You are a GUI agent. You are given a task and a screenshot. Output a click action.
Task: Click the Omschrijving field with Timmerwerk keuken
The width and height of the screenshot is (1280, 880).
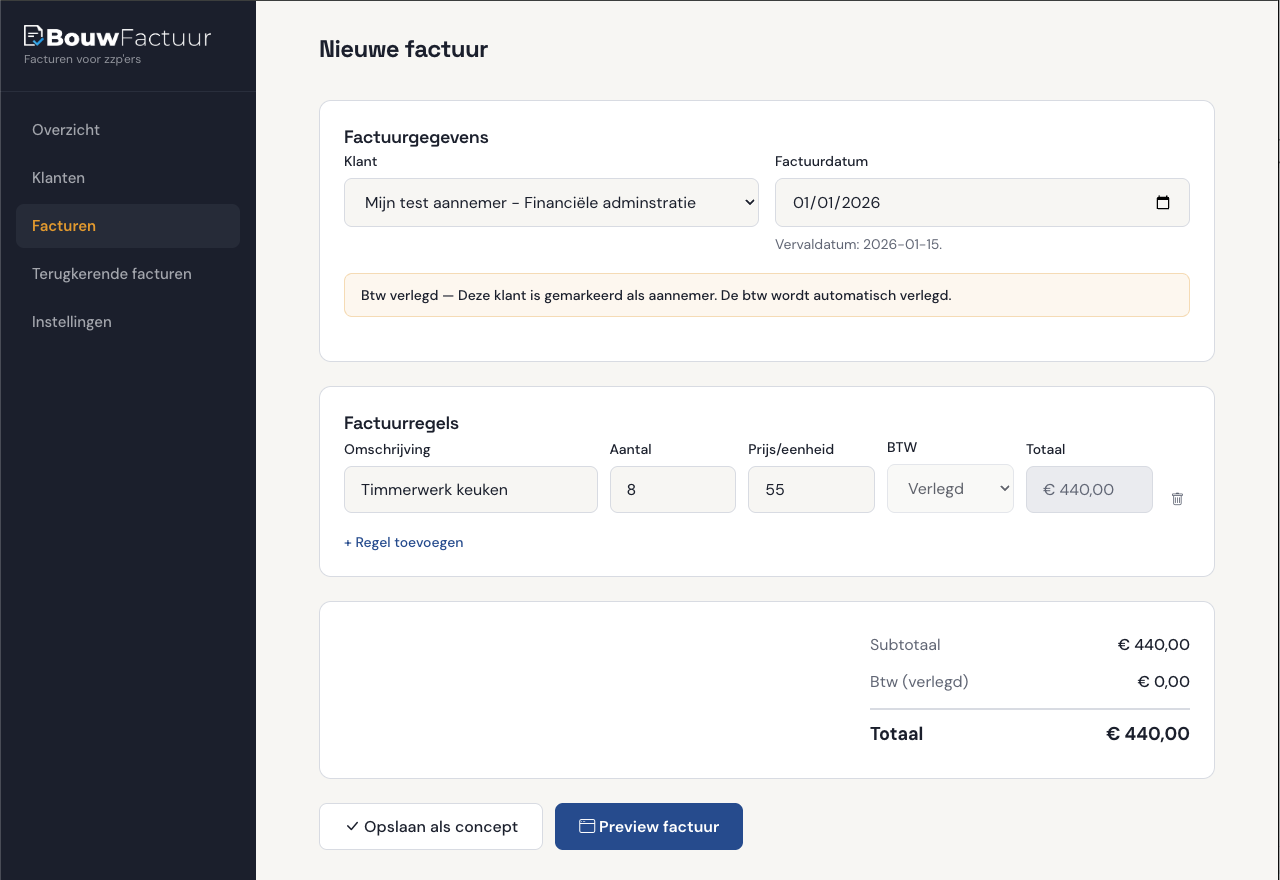click(x=470, y=490)
